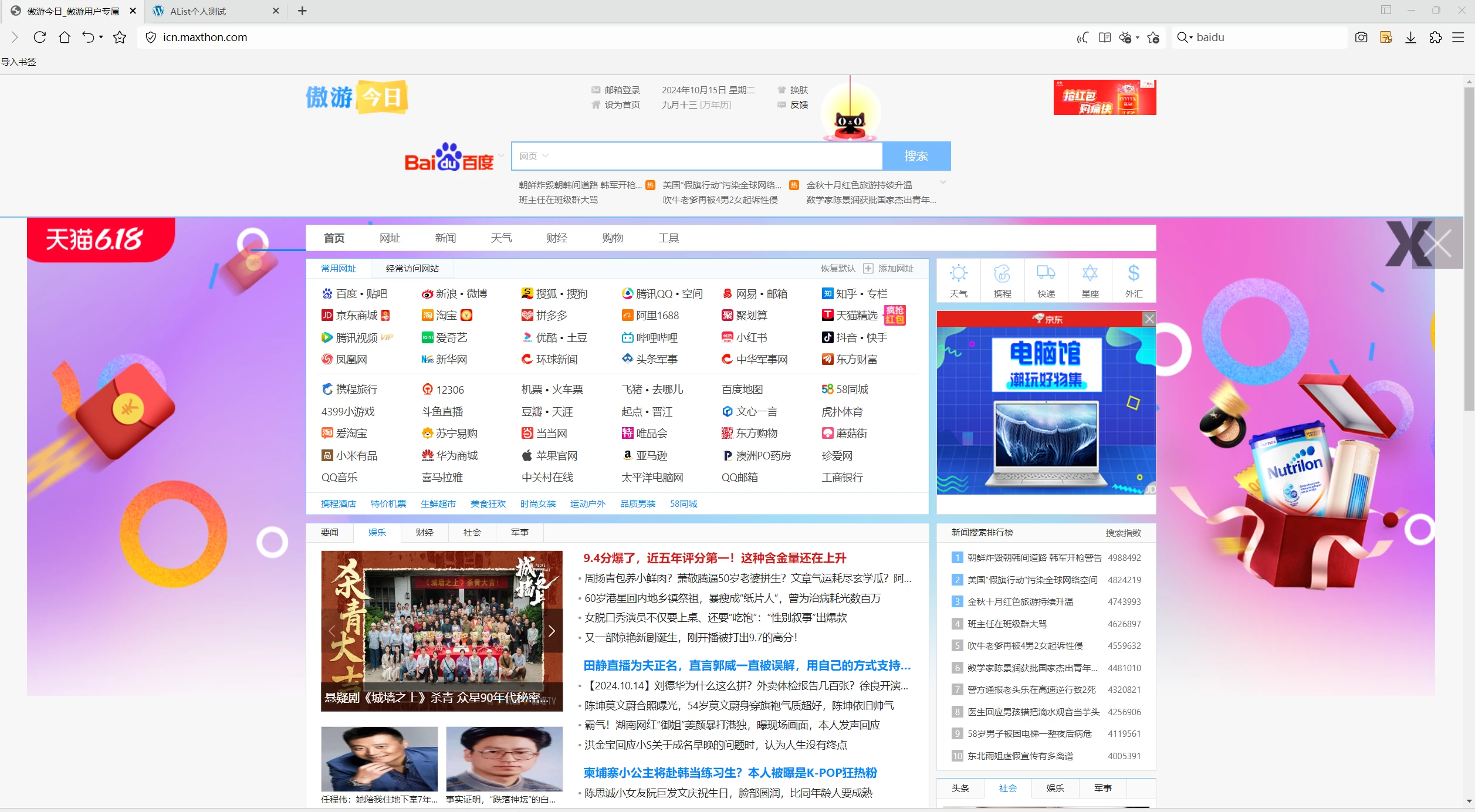Open the browser main menu

pyautogui.click(x=1458, y=38)
